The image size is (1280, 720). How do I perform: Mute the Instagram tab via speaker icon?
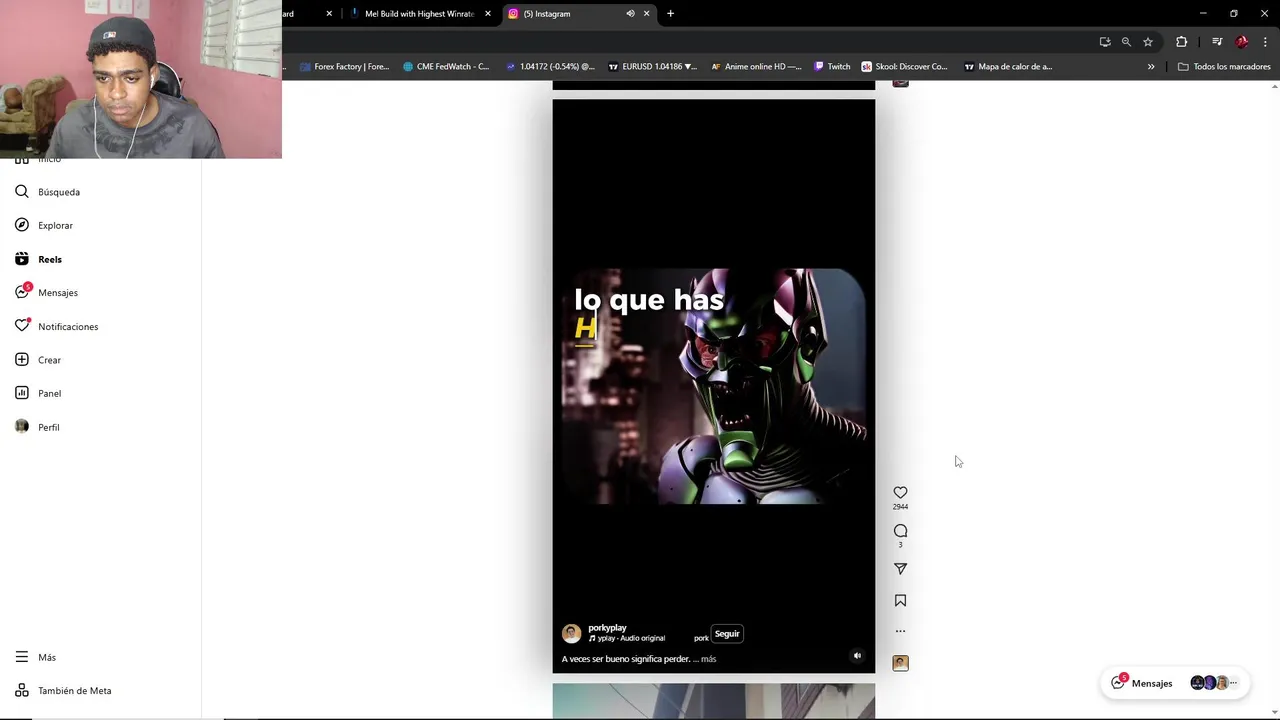pos(630,14)
